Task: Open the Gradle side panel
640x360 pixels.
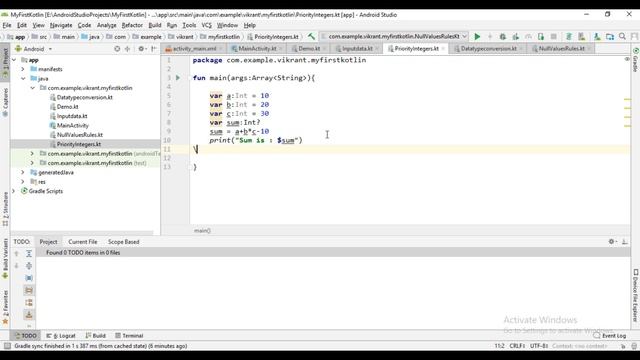Action: (x=636, y=60)
